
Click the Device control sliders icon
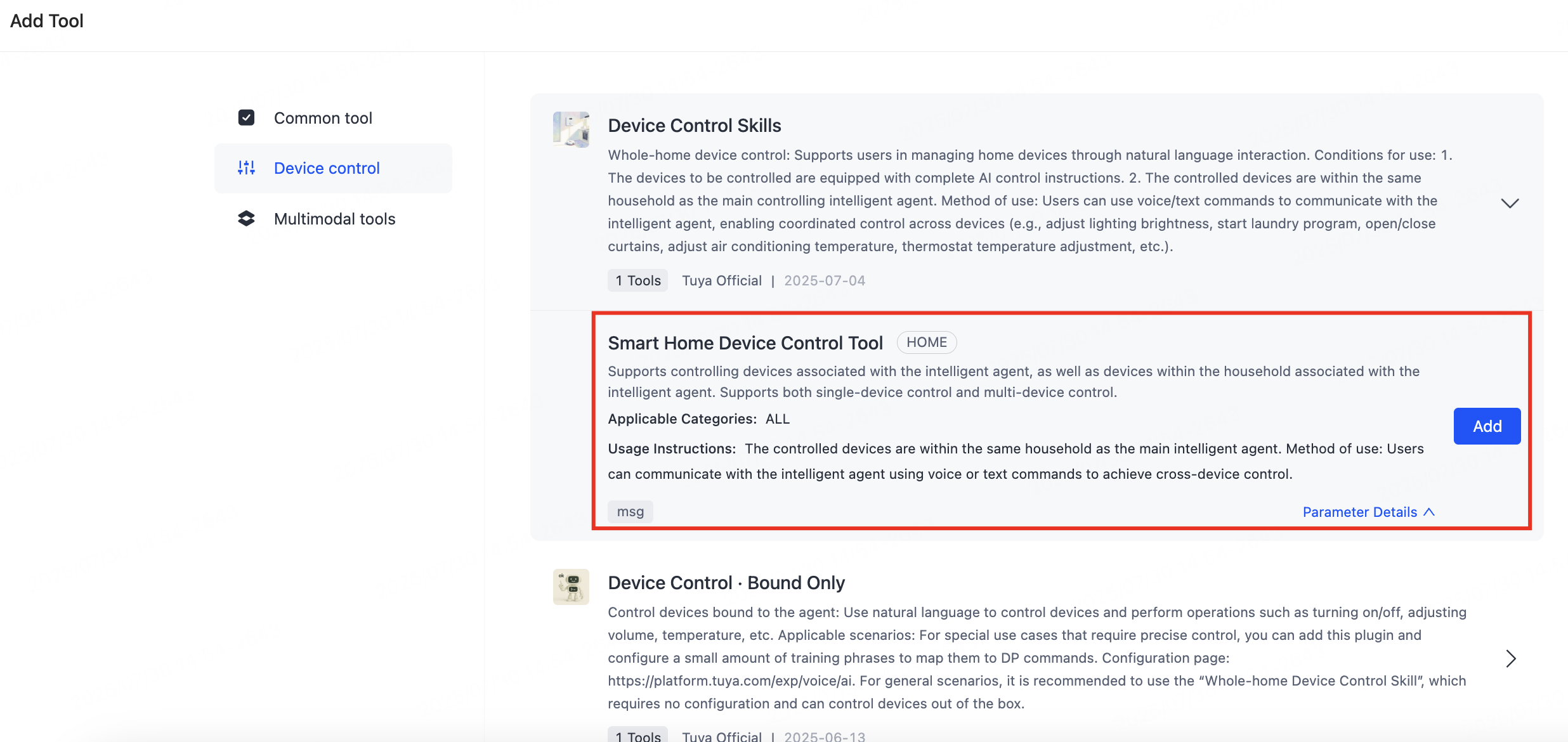tap(246, 168)
